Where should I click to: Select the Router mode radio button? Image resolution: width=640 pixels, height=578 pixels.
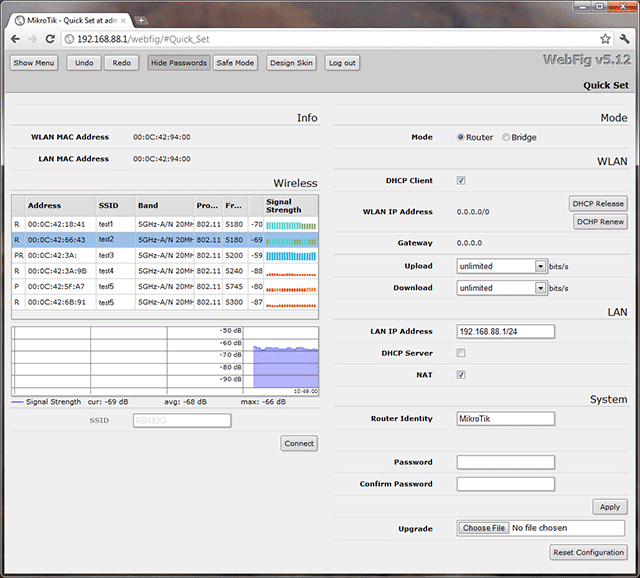coord(460,137)
